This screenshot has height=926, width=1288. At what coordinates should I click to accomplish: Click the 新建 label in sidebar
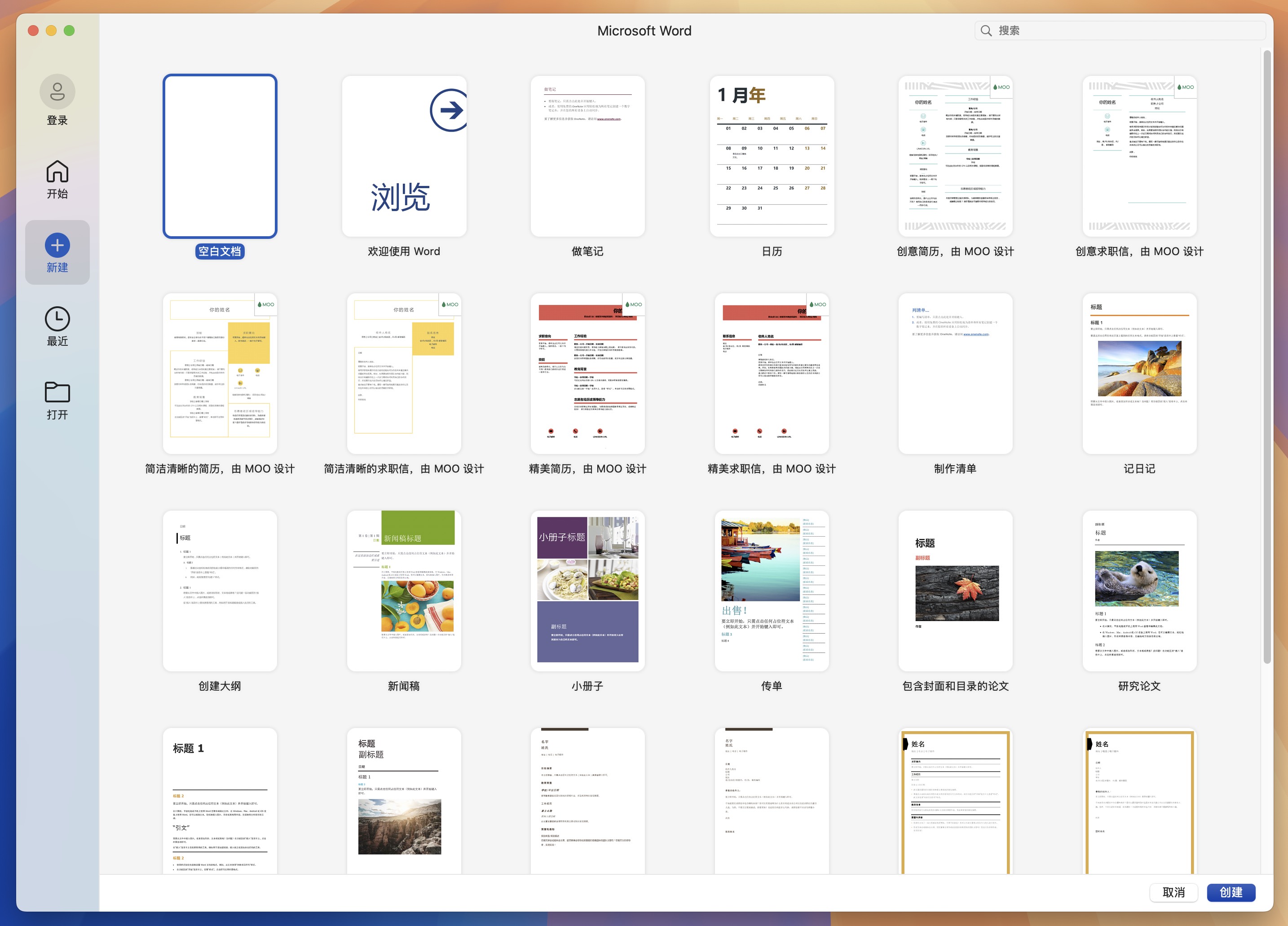[x=57, y=267]
